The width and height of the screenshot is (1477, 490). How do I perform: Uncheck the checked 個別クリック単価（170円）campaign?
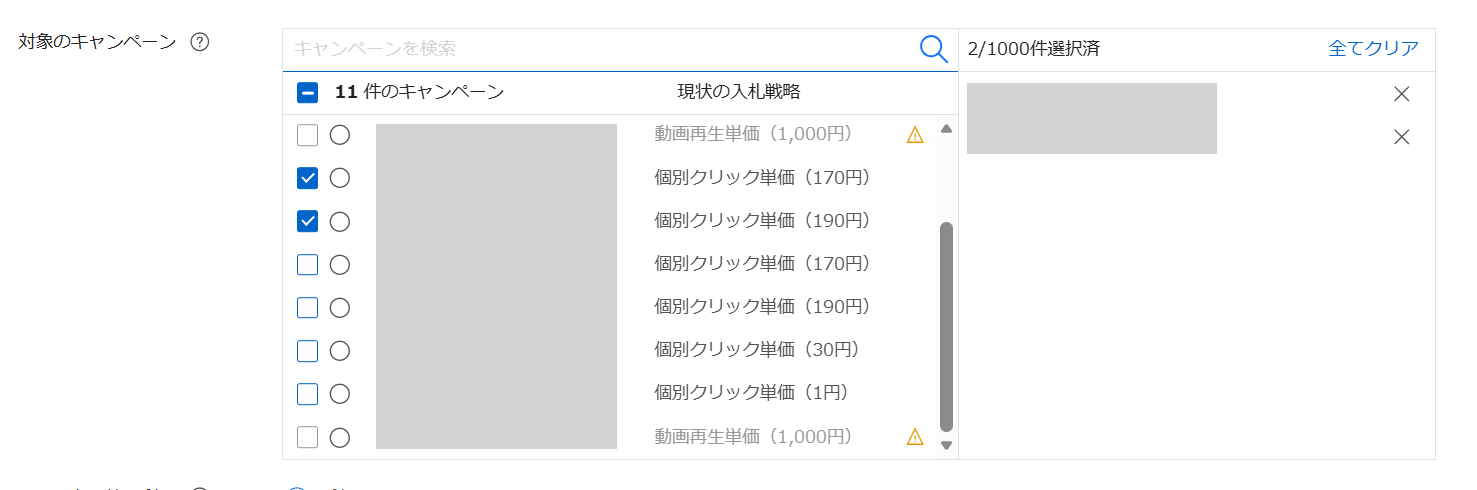pyautogui.click(x=308, y=178)
